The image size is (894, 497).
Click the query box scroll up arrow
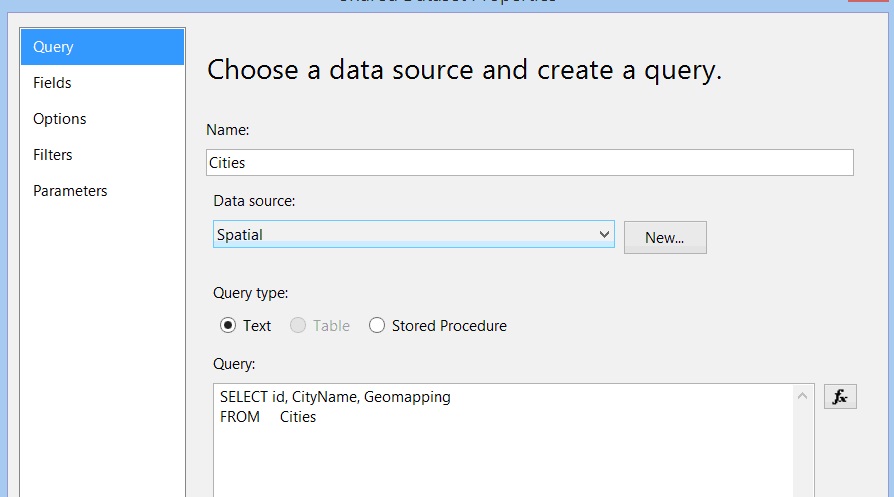pos(803,397)
